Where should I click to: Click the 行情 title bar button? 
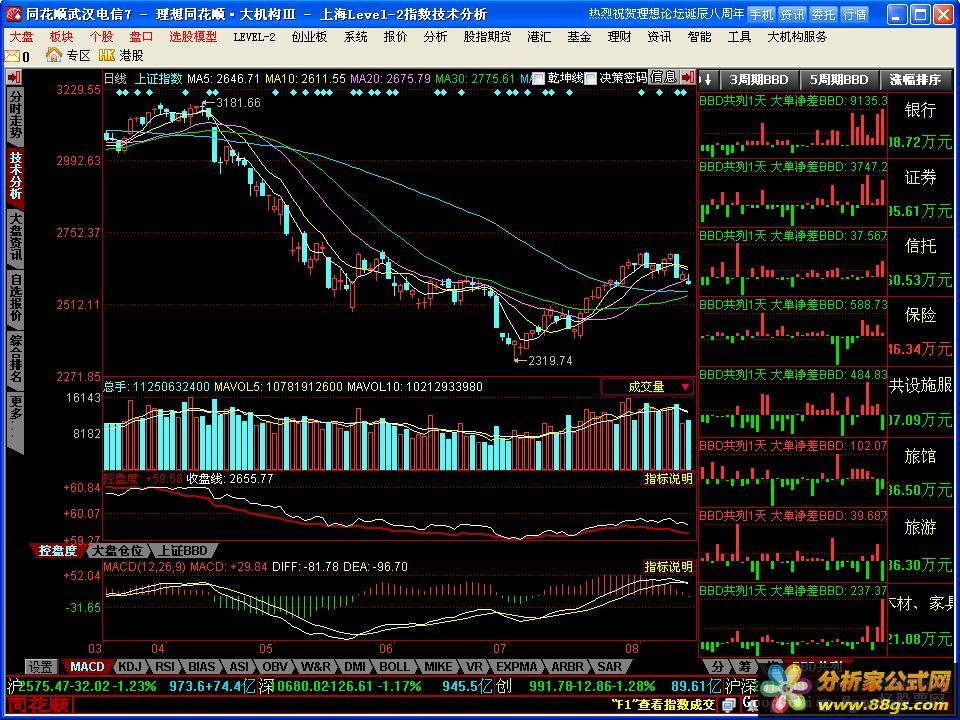pos(855,14)
